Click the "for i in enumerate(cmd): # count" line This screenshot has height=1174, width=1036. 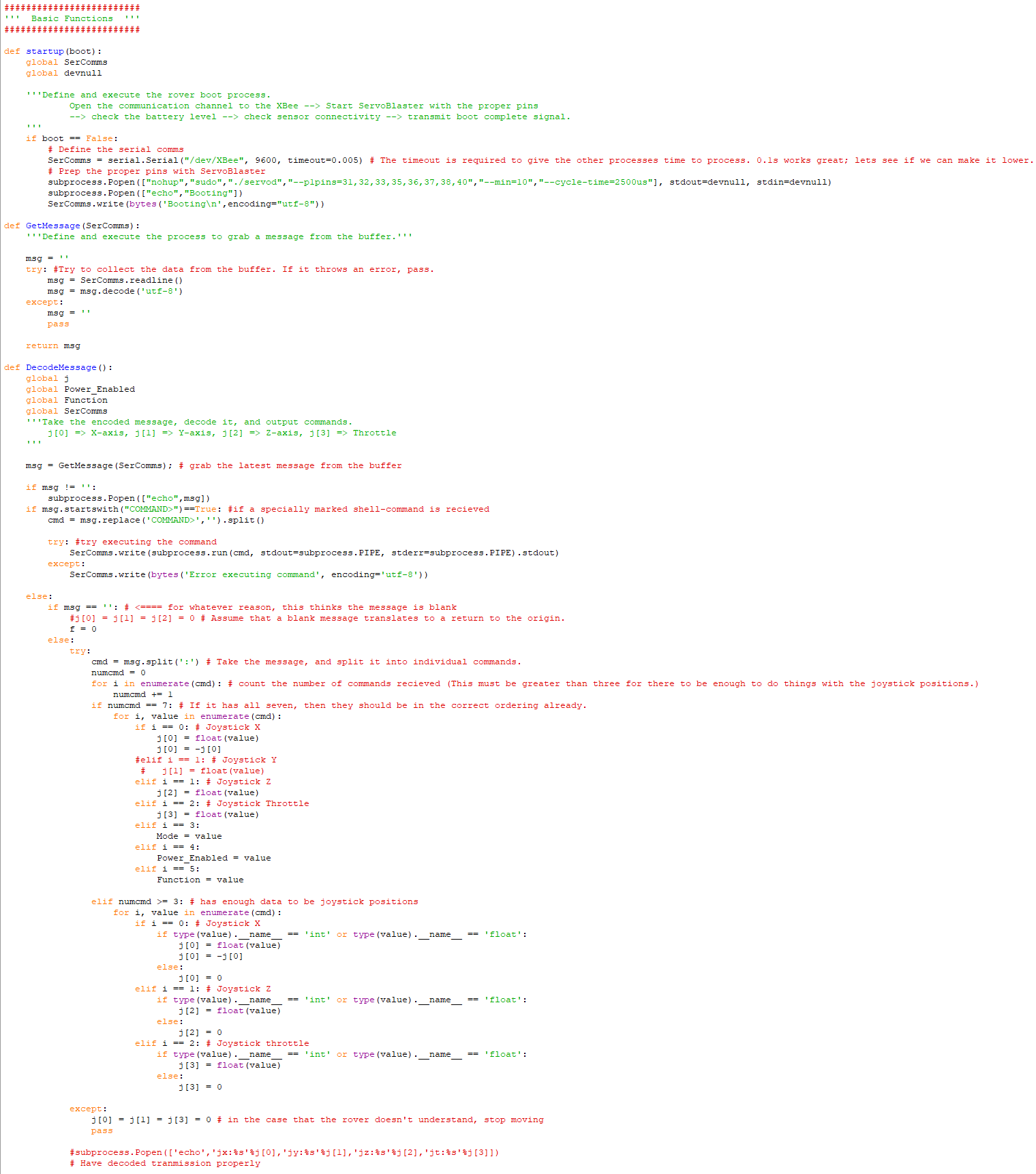[x=535, y=683]
